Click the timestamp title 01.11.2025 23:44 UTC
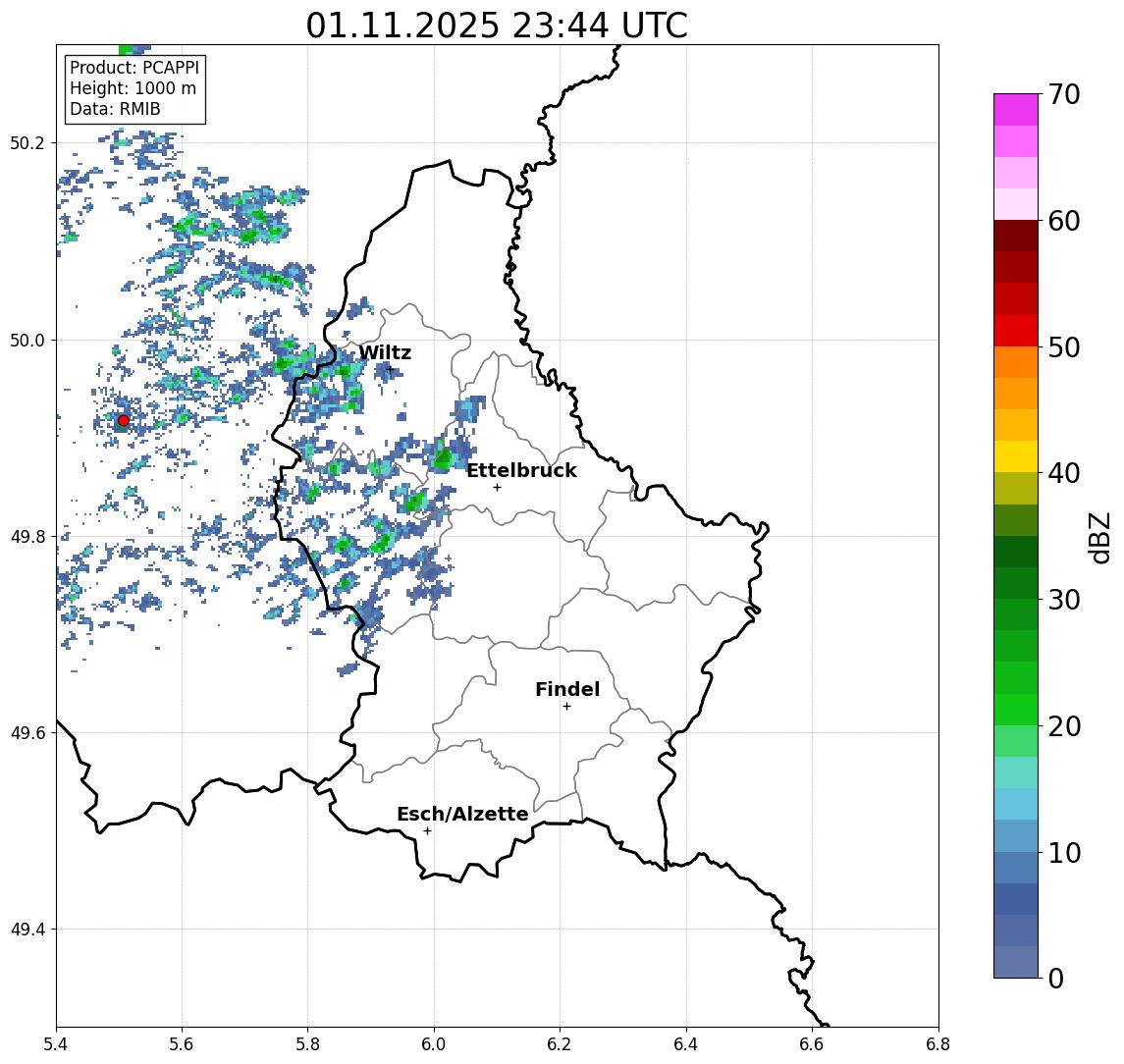The width and height of the screenshot is (1124, 1064). [x=497, y=26]
